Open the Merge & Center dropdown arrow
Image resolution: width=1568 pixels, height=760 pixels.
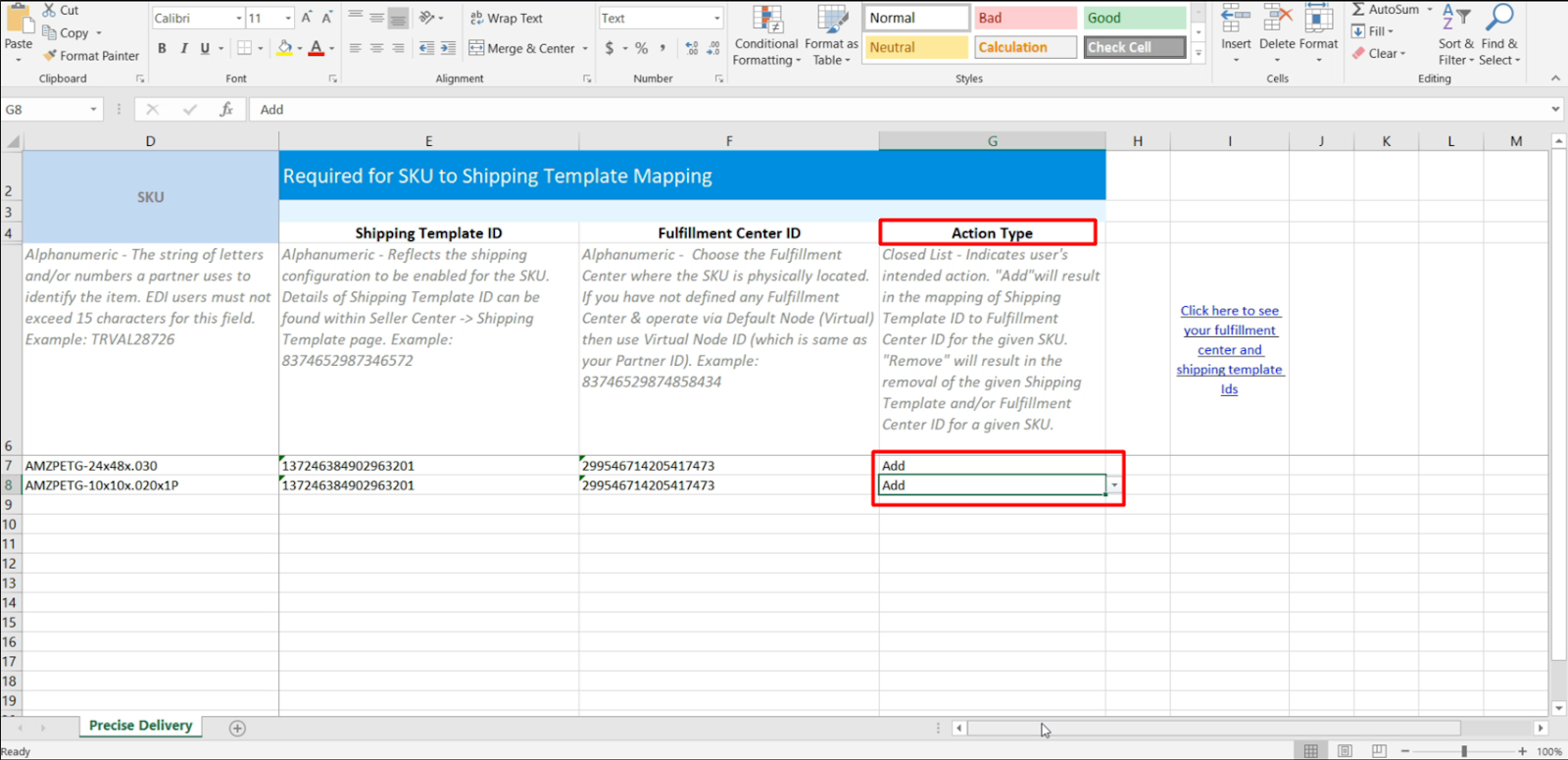tap(585, 48)
